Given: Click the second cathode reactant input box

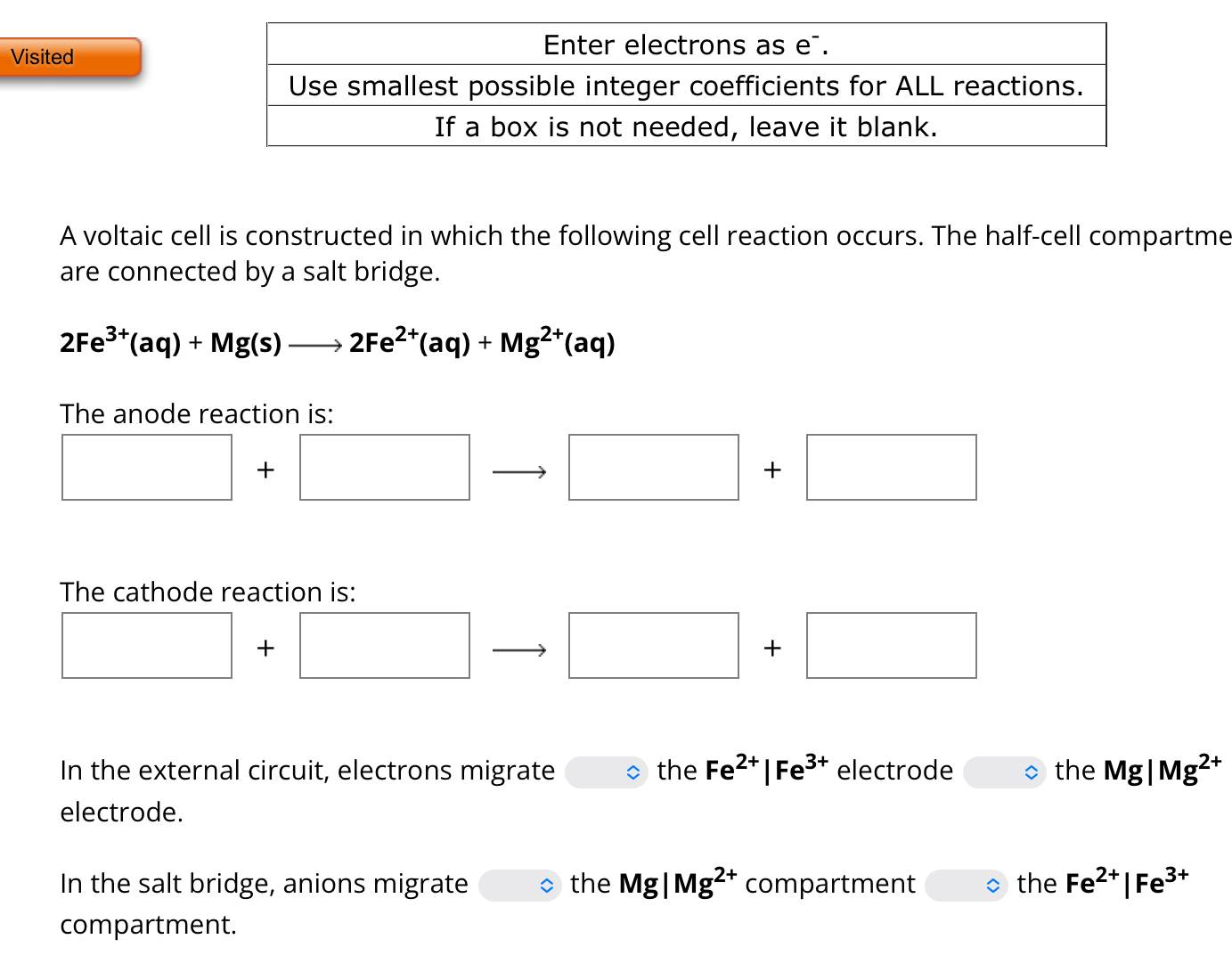Looking at the screenshot, I should pyautogui.click(x=384, y=645).
